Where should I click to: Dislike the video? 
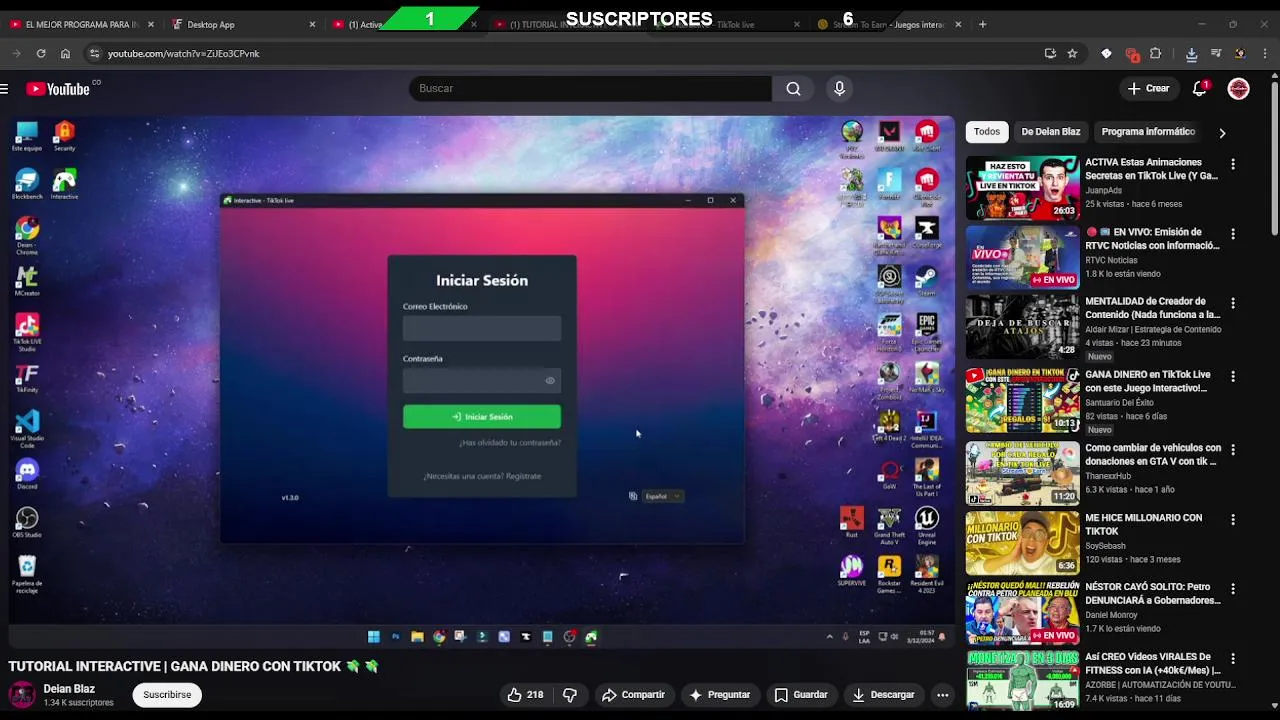570,694
